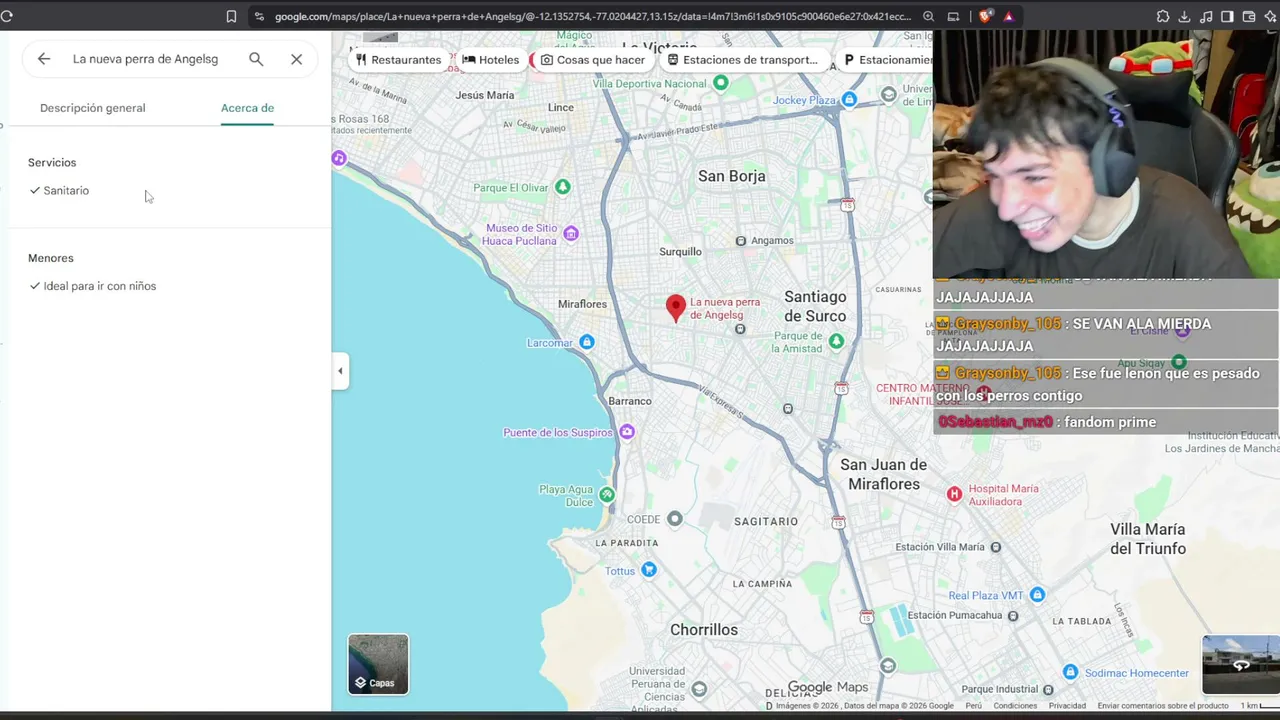This screenshot has height=720, width=1280.
Task: Click the bookmark icon in the address bar
Action: pos(231,16)
